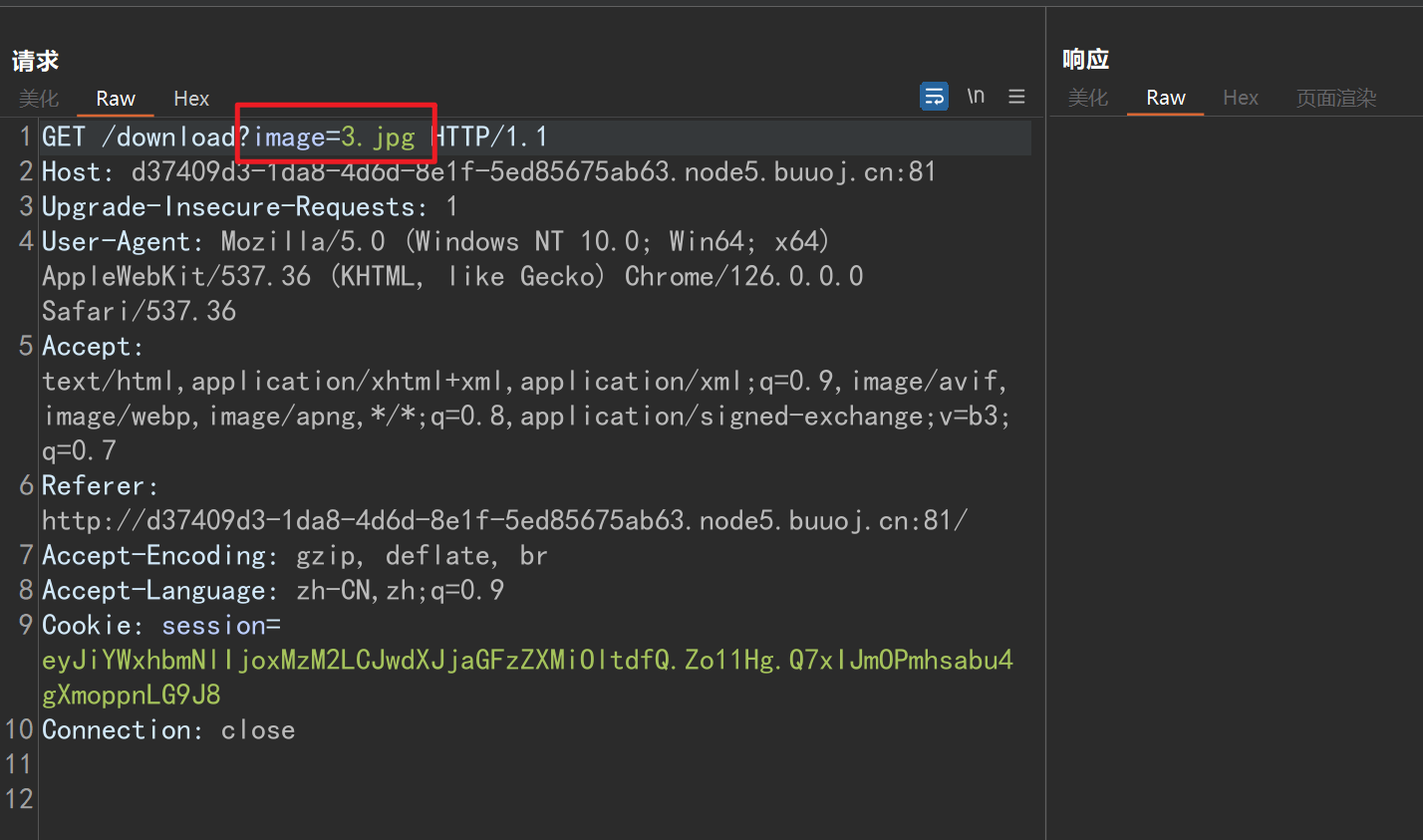Click the User-Agent header line
This screenshot has width=1423, height=840.
pos(436,241)
